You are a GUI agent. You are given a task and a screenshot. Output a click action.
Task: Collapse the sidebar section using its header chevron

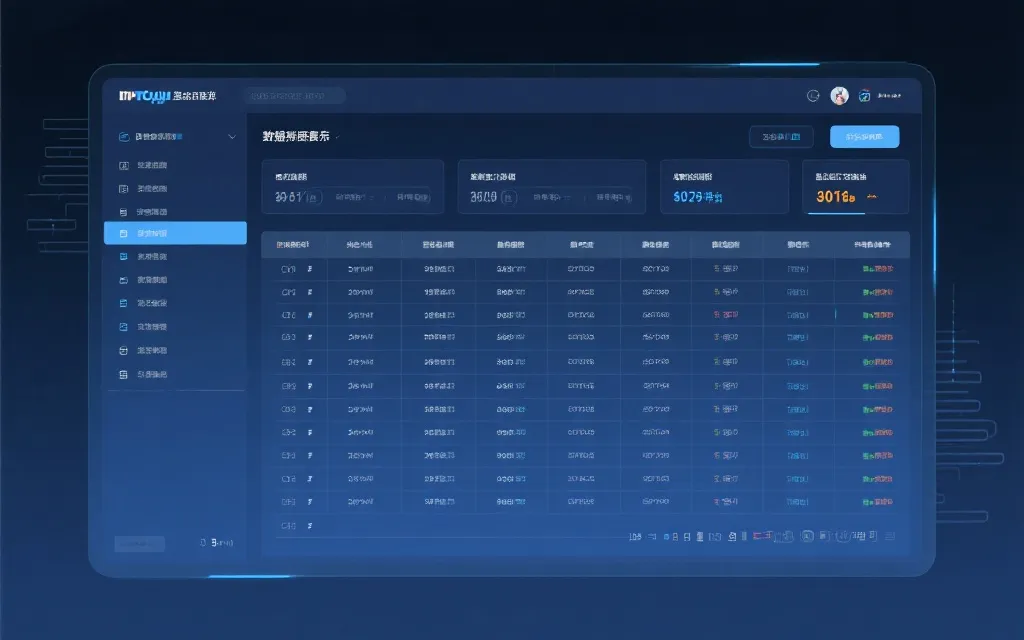[x=232, y=136]
